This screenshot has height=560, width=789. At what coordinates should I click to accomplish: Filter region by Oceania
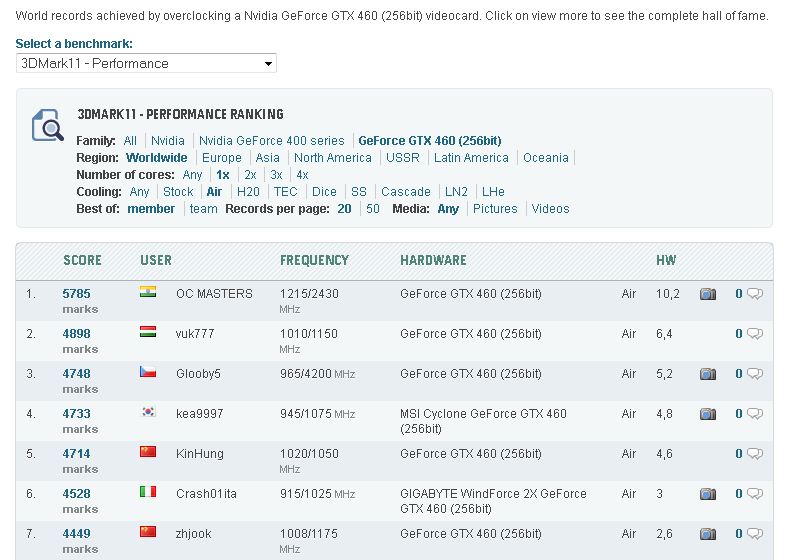point(545,158)
